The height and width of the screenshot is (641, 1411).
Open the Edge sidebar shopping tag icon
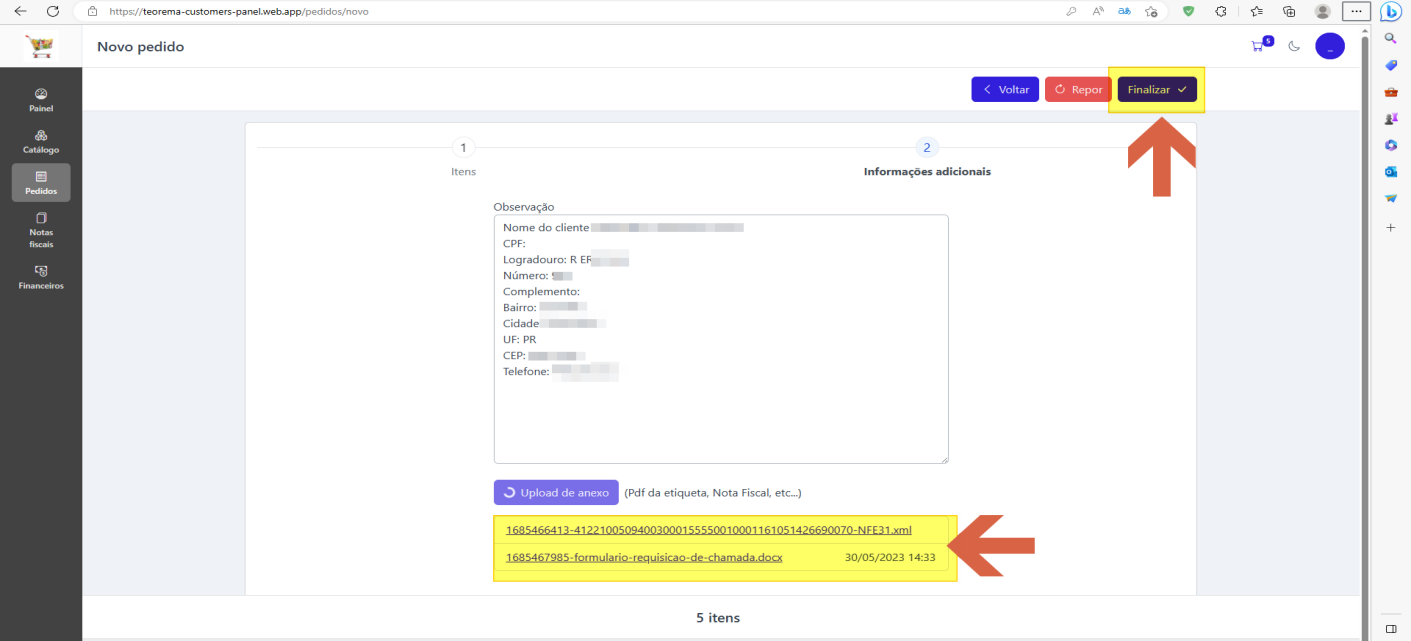[1390, 65]
